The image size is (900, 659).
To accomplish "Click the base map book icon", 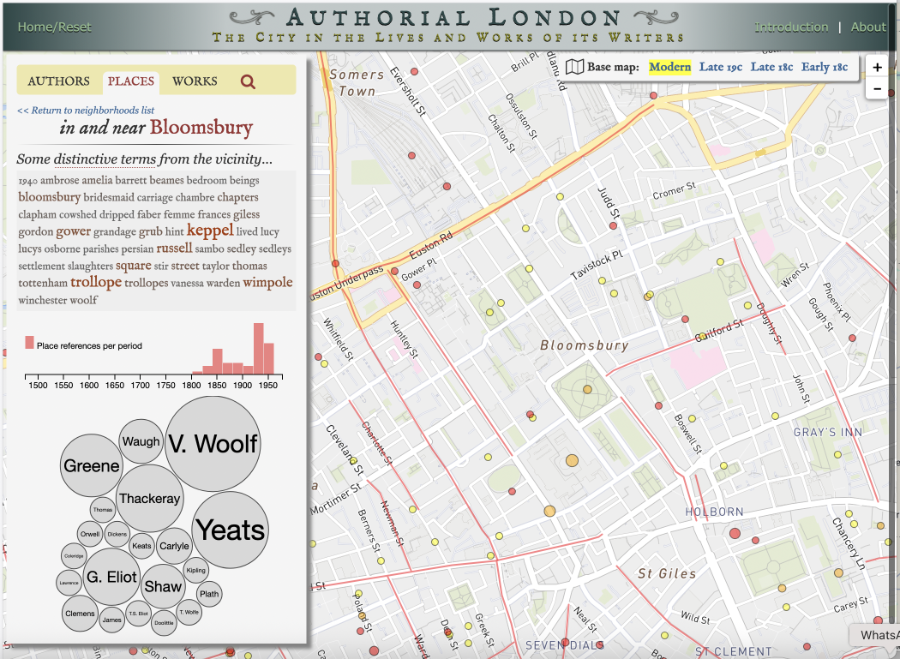I will click(575, 67).
